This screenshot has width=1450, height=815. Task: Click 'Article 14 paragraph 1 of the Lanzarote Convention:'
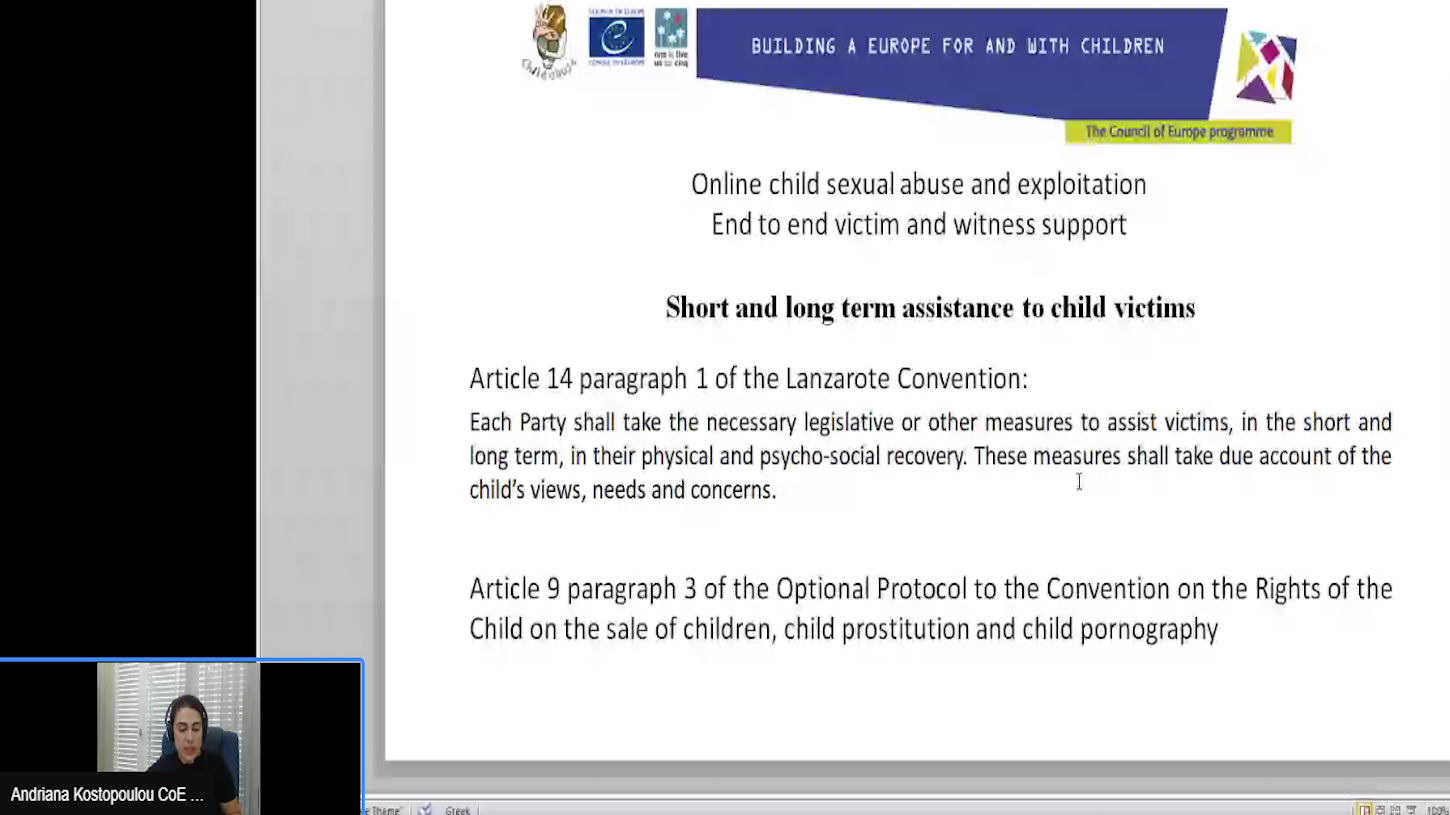coord(748,378)
